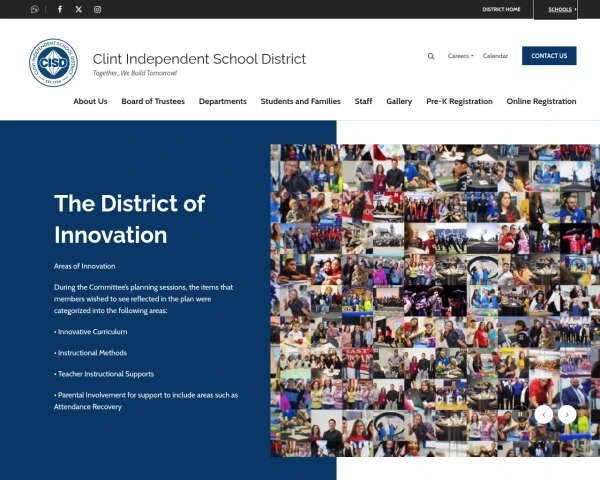Open the About Us menu

click(x=90, y=101)
